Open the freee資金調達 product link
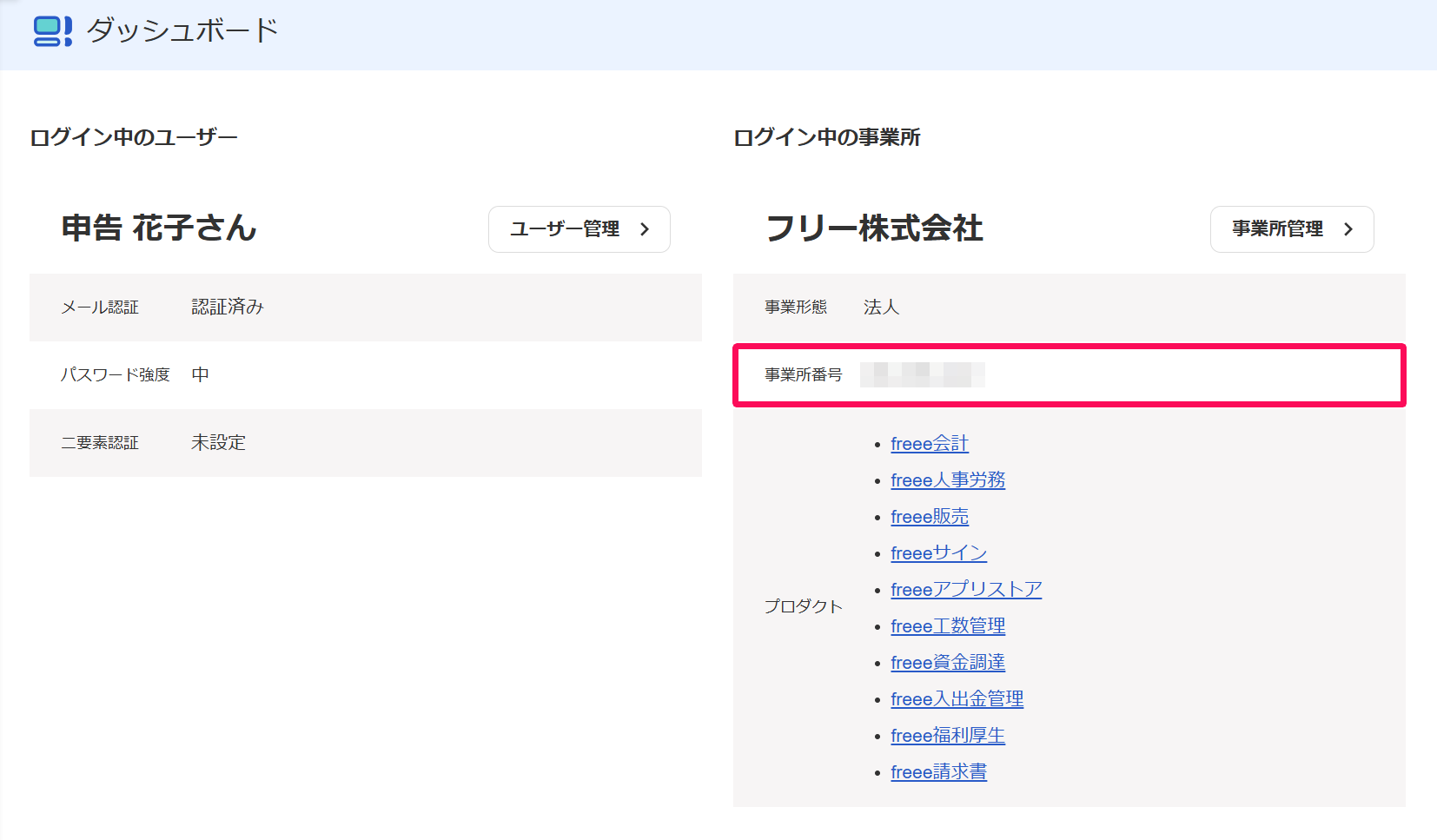 point(946,662)
